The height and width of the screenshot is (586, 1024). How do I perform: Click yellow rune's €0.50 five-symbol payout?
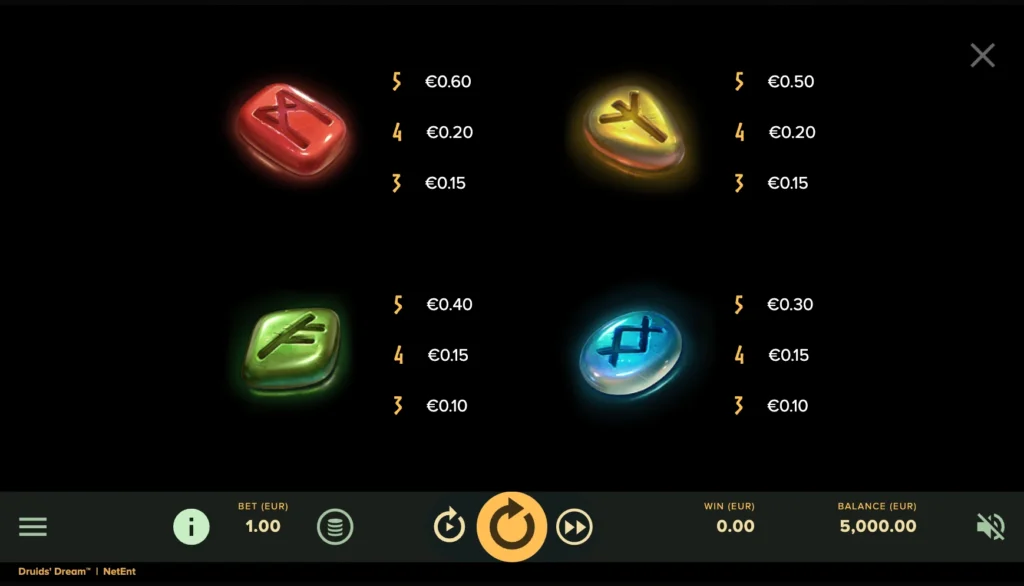click(791, 82)
